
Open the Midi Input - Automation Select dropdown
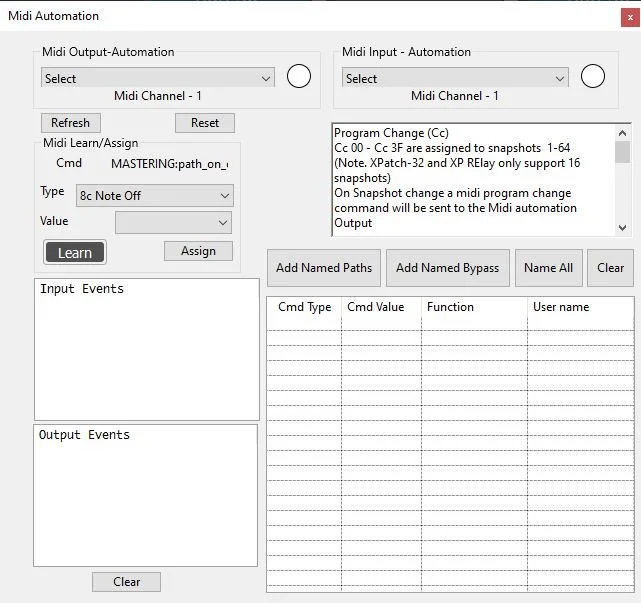point(455,78)
